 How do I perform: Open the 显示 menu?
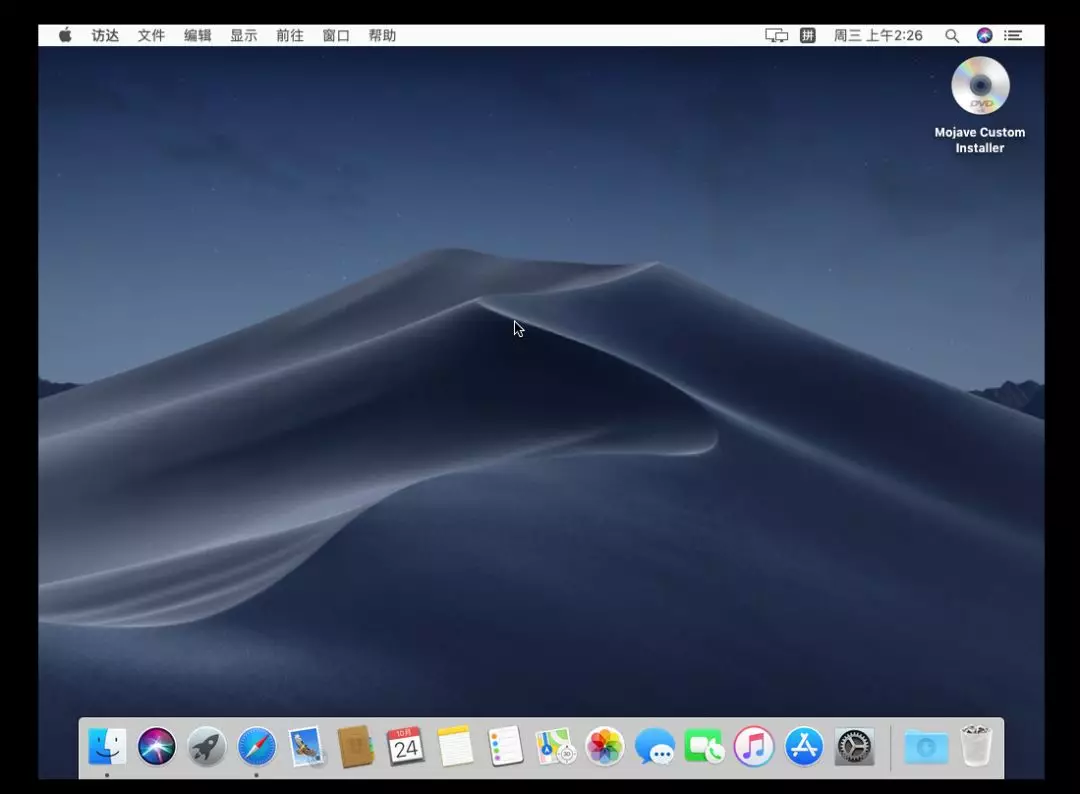click(x=244, y=35)
